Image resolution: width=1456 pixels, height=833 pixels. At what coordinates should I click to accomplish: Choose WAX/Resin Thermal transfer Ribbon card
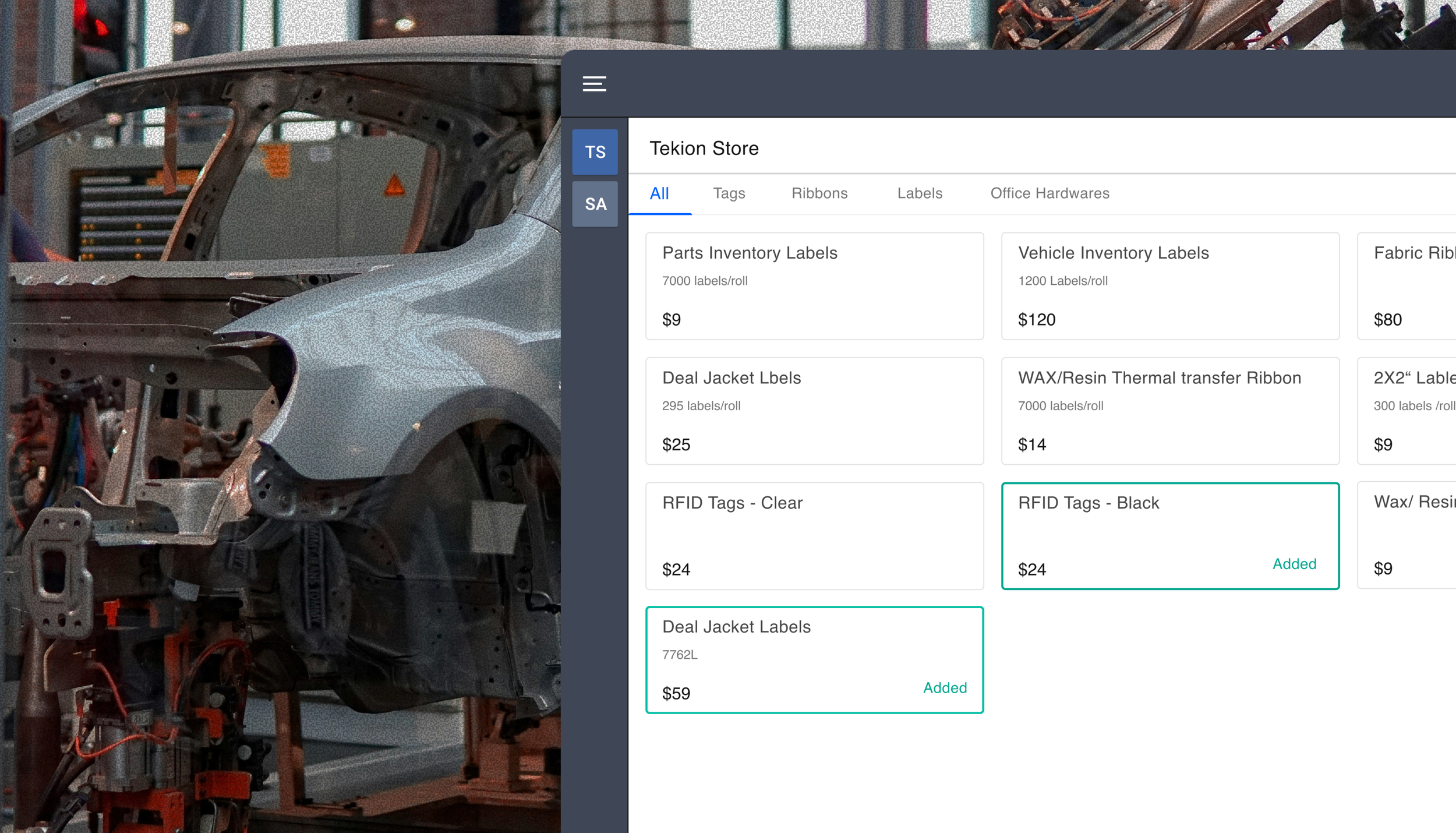(x=1169, y=411)
